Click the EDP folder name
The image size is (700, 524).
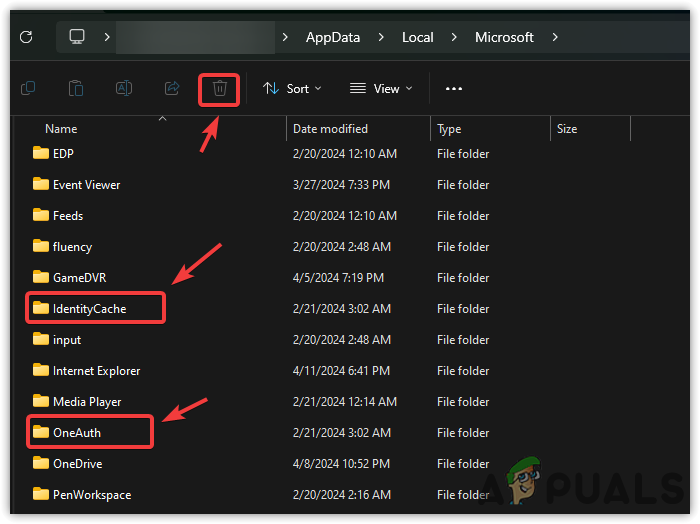(x=63, y=154)
